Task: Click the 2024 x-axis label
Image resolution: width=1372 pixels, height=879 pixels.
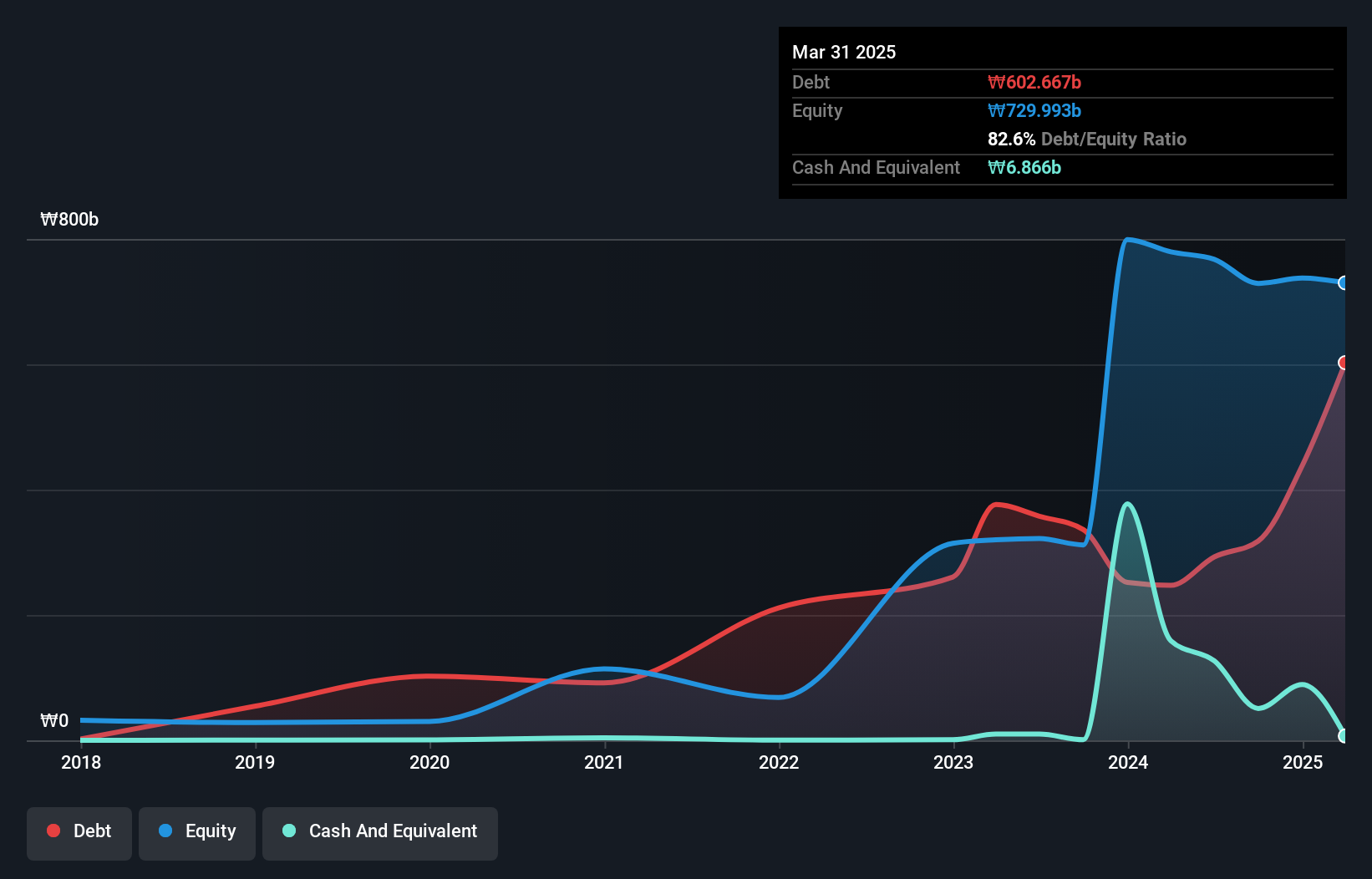Action: pos(1128,762)
